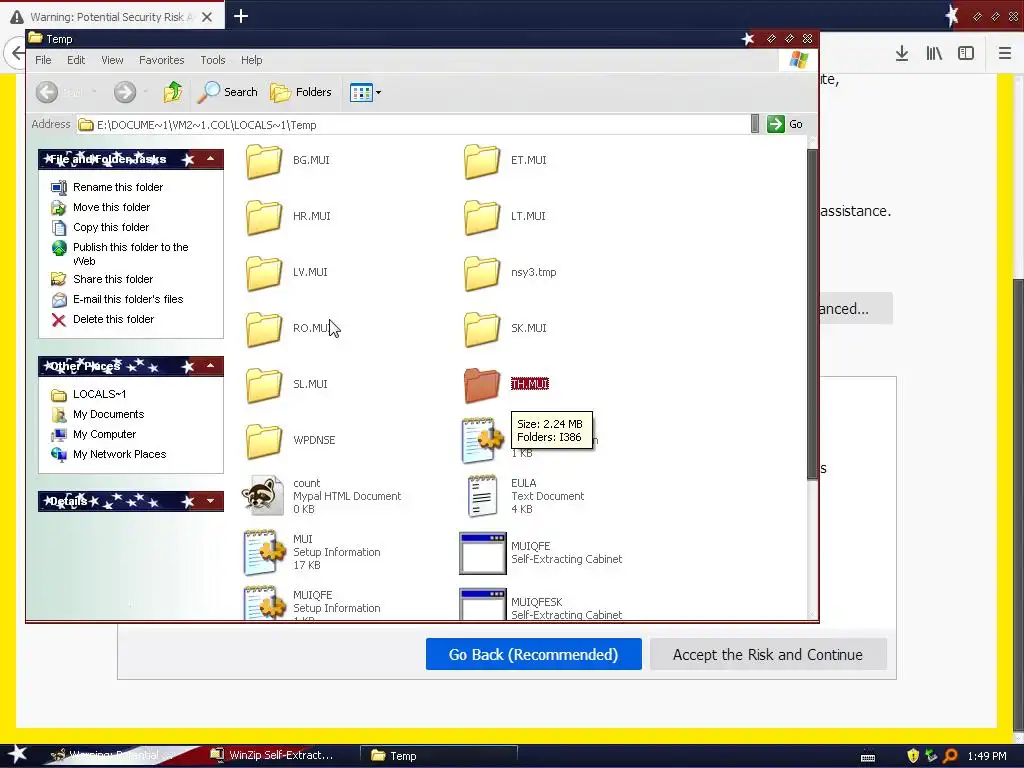Expand the Details panel

click(x=210, y=501)
